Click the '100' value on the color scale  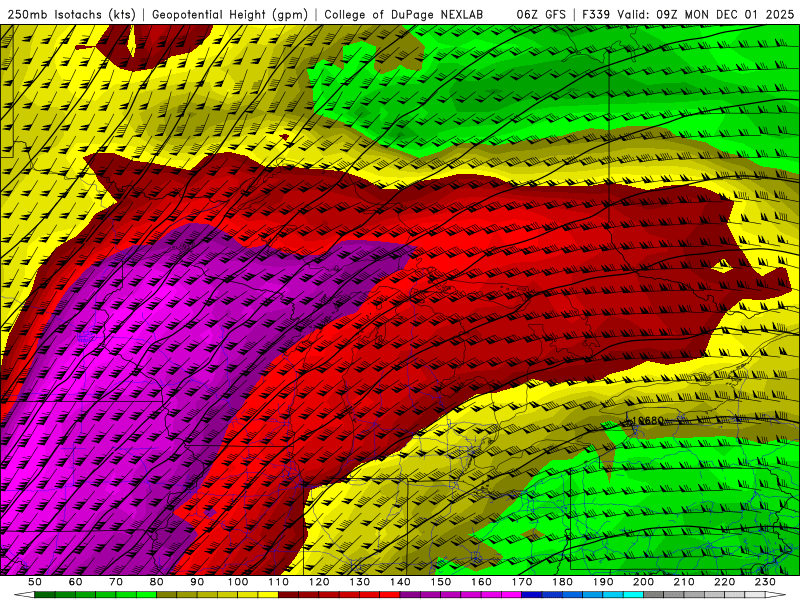[238, 582]
